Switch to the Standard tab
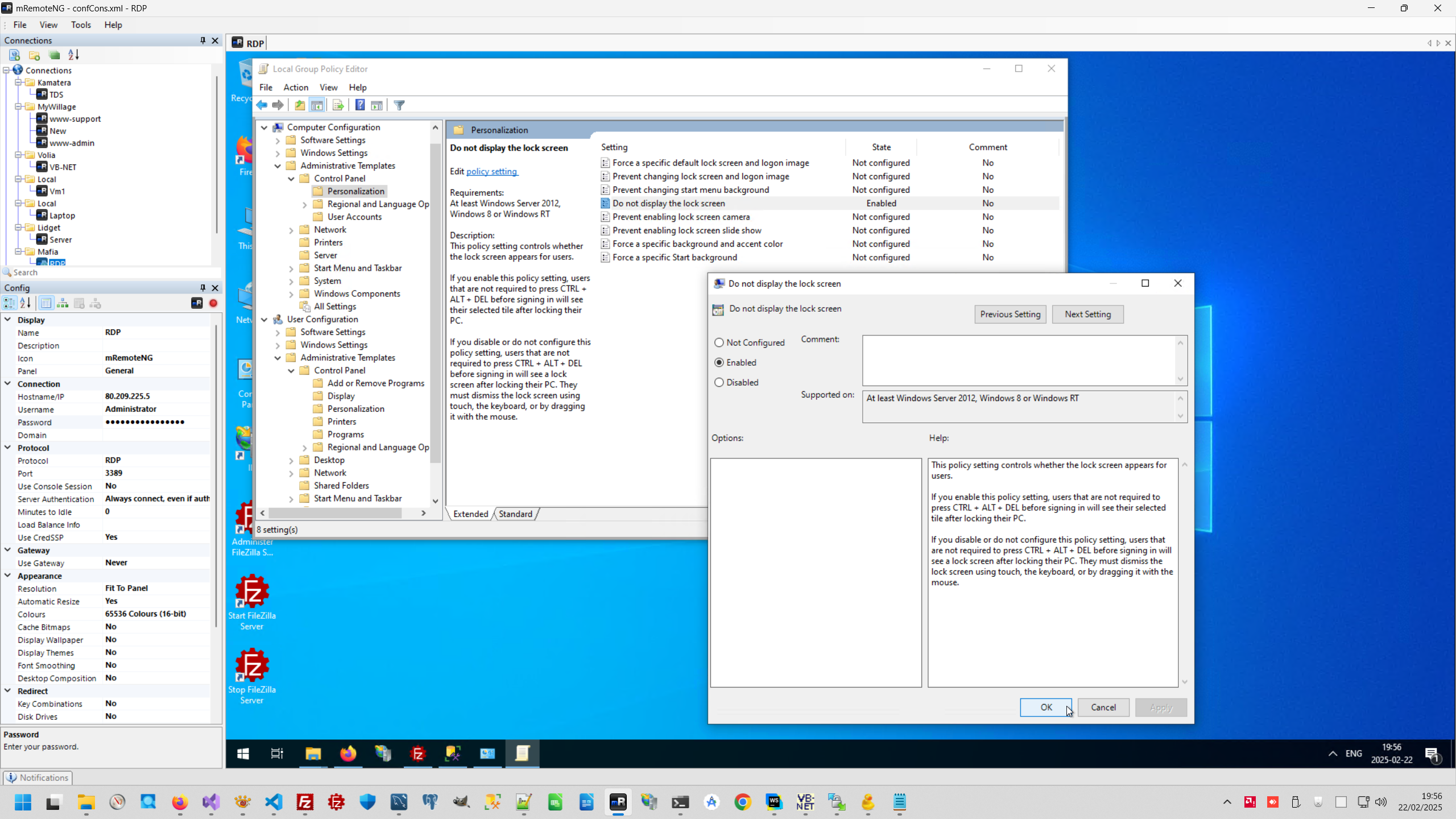The width and height of the screenshot is (1456, 819). 515,514
